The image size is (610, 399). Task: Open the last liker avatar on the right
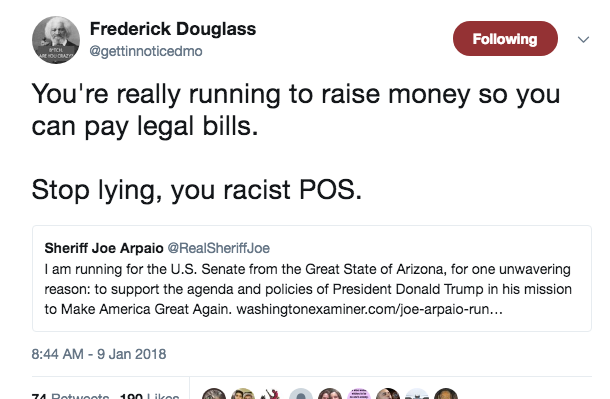pos(446,394)
